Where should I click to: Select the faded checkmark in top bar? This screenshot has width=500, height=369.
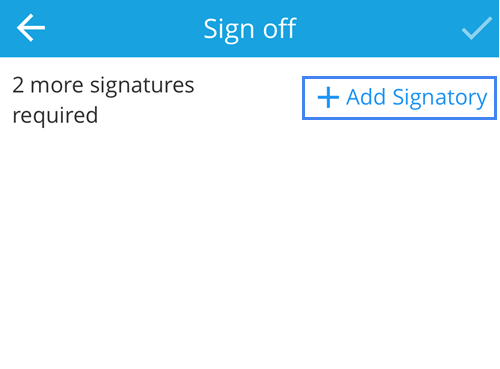[x=477, y=28]
